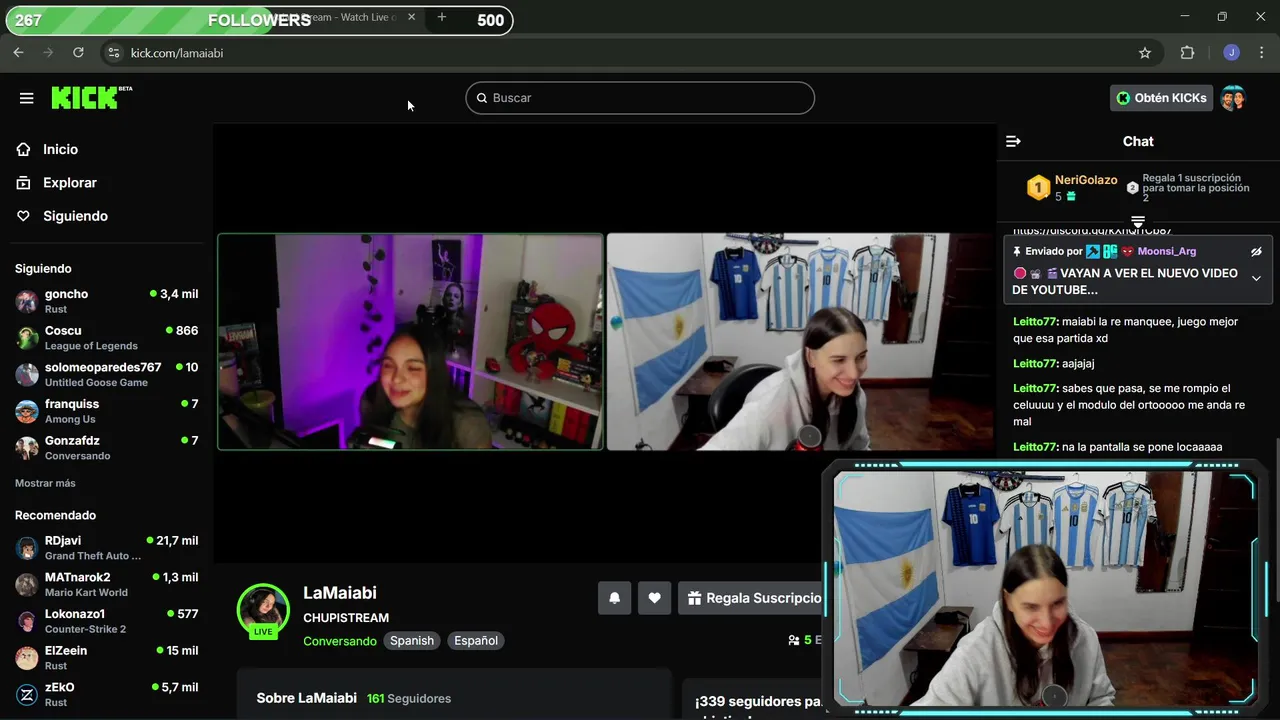
Task: Open a new browser tab
Action: 441,17
